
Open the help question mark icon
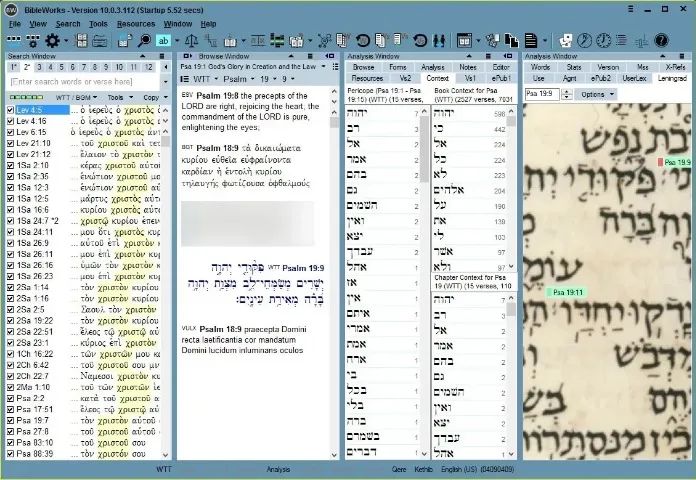661,41
